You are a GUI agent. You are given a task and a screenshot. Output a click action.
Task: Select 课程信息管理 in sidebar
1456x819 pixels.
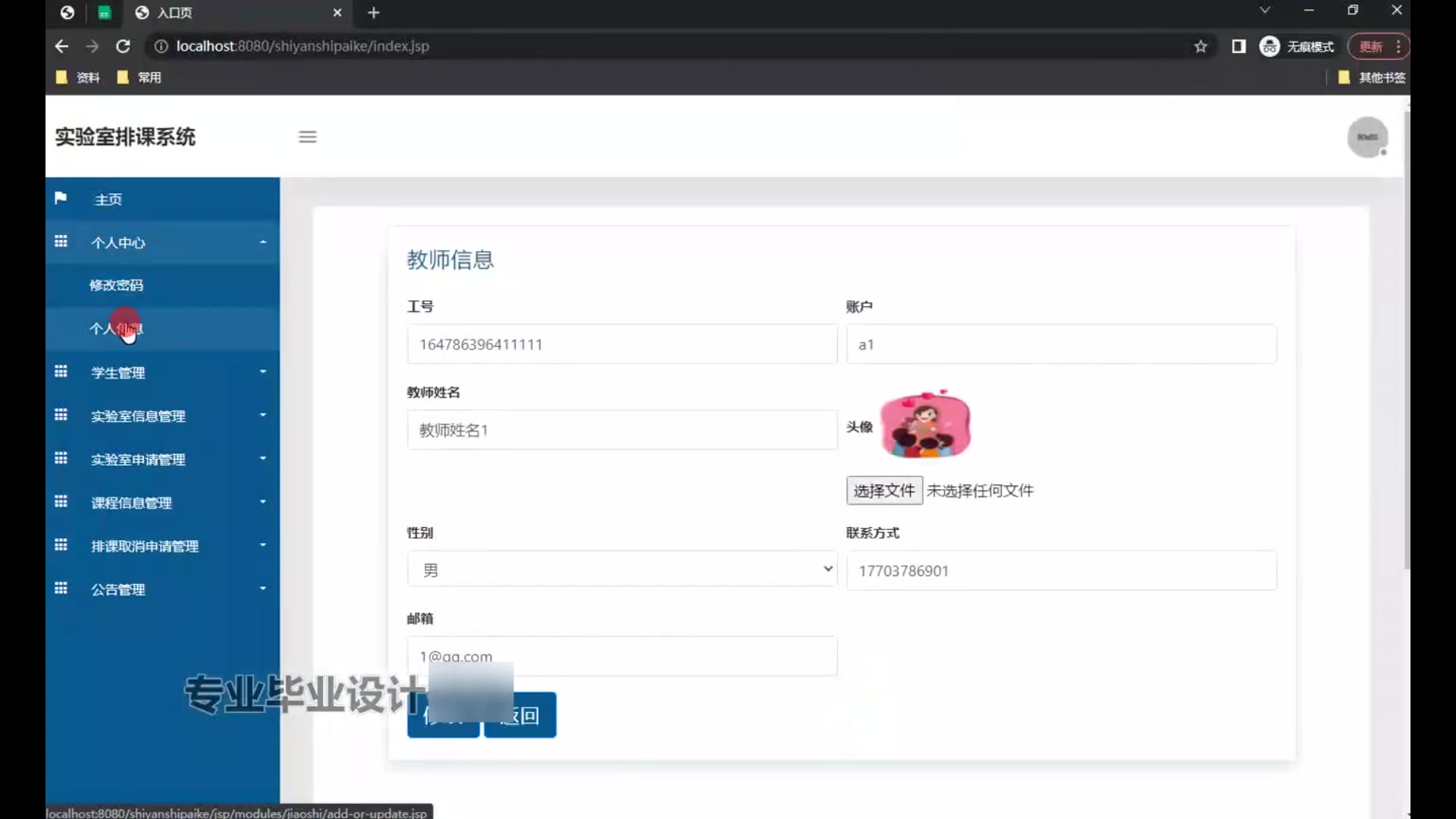132,503
